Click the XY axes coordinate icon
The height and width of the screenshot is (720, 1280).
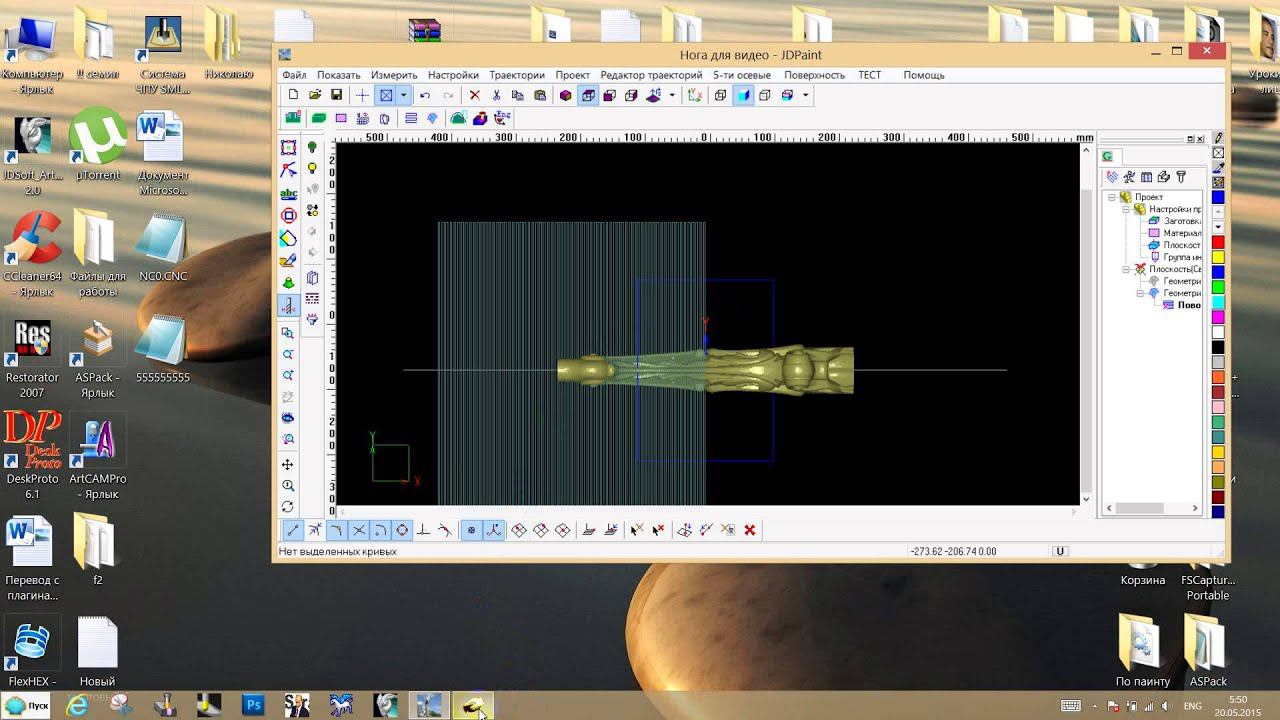(x=695, y=95)
